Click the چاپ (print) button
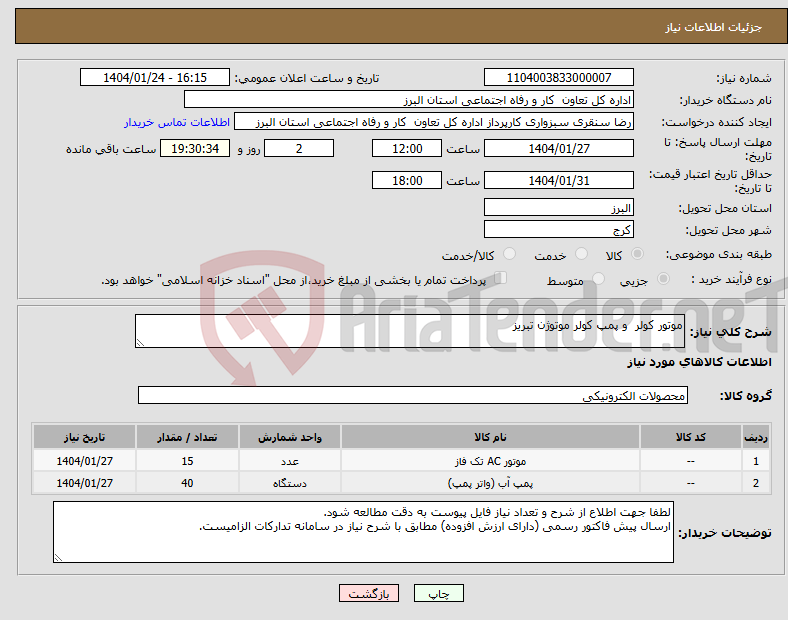This screenshot has height=620, width=788. 438,593
